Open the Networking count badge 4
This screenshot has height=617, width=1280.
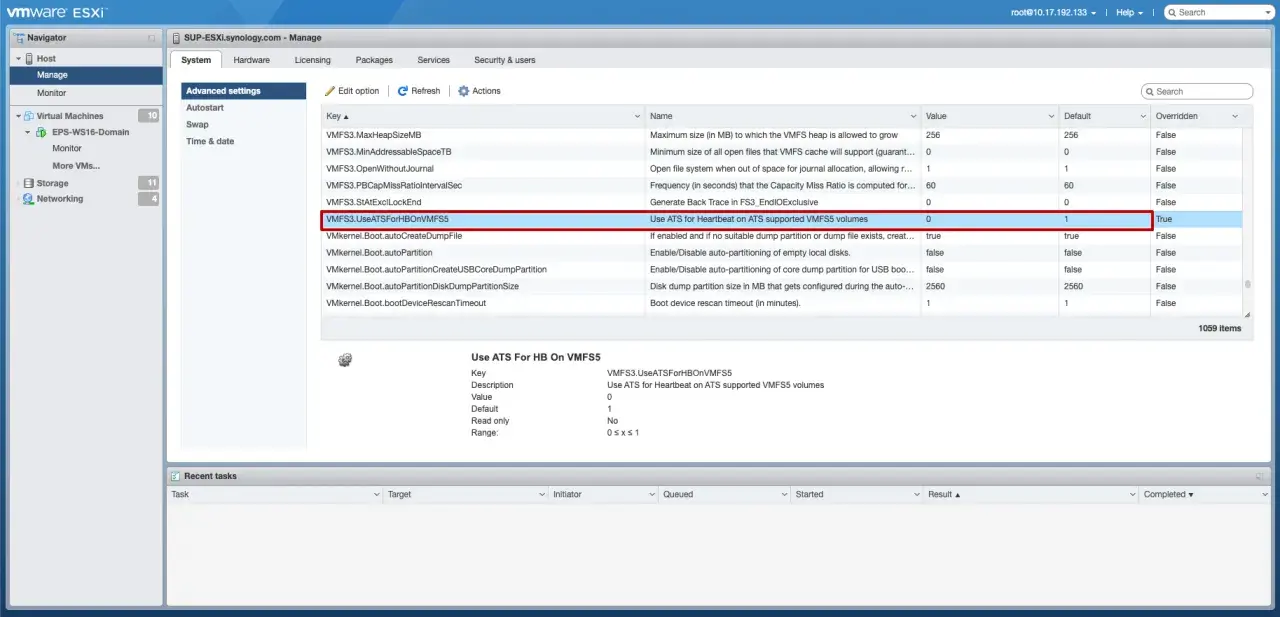click(x=148, y=199)
